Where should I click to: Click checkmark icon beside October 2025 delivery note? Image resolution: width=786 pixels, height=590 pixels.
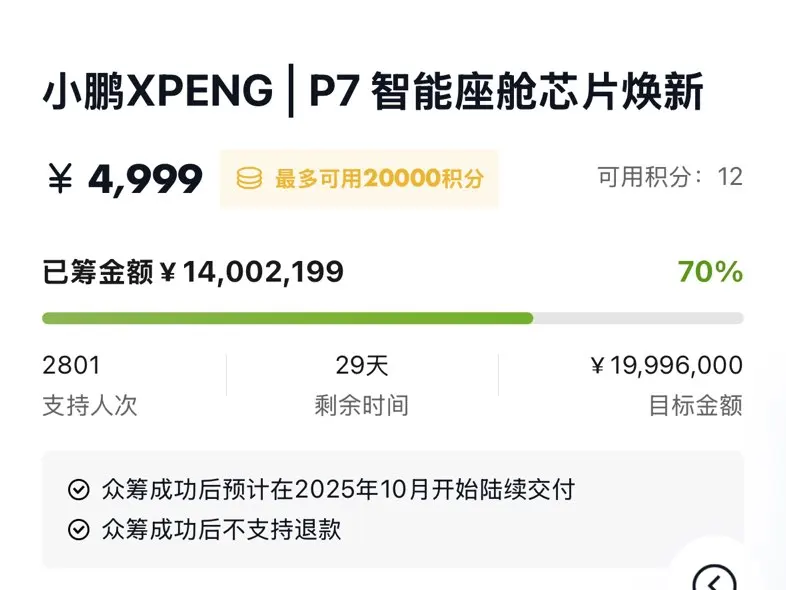tap(79, 490)
